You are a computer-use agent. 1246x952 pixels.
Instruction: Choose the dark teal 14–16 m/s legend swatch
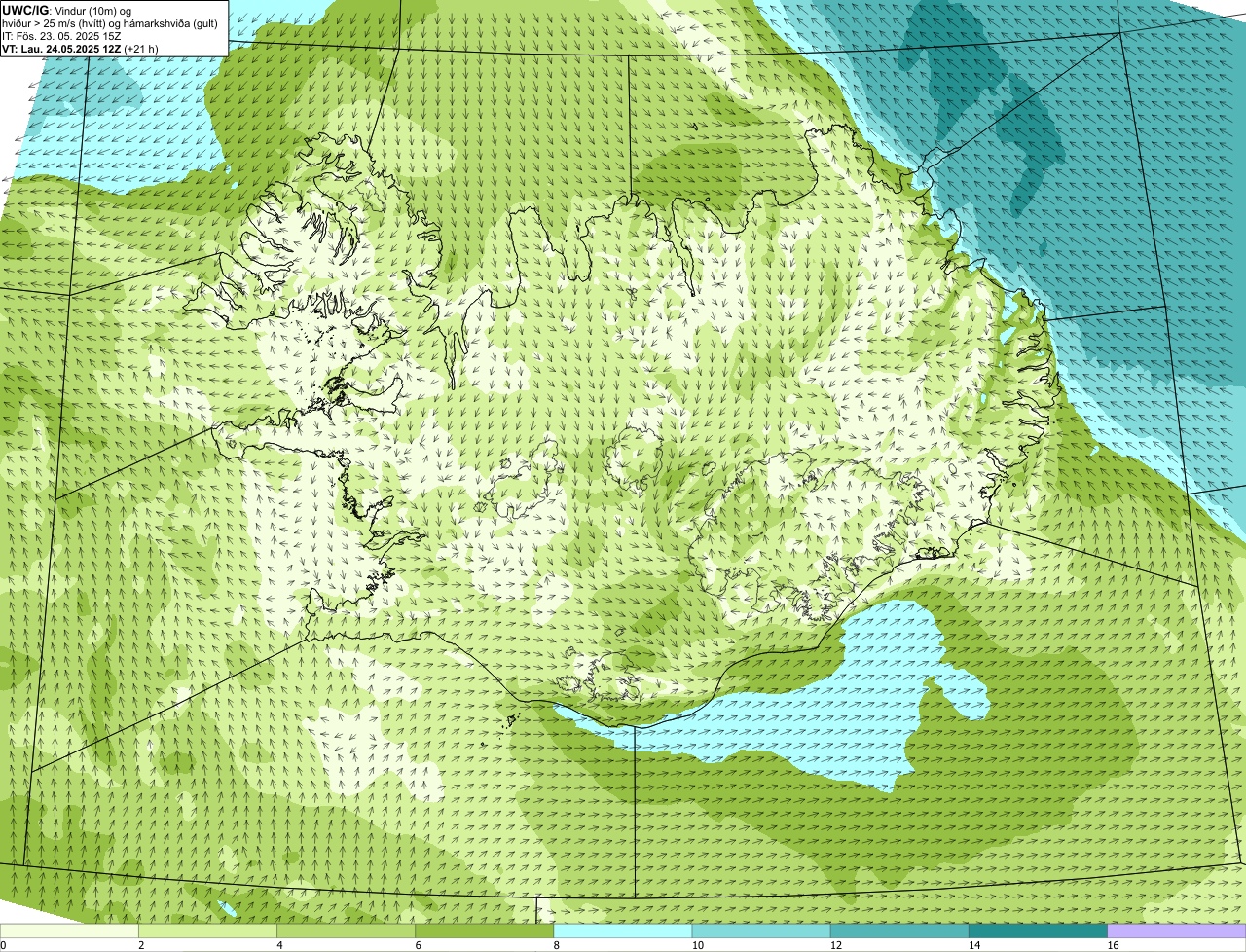point(1039,932)
